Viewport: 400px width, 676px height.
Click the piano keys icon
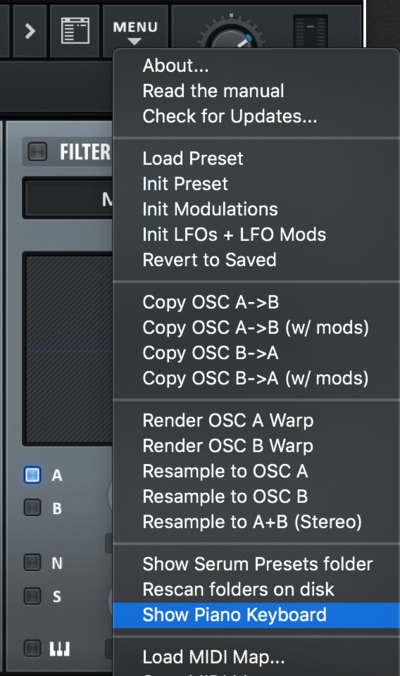click(59, 648)
